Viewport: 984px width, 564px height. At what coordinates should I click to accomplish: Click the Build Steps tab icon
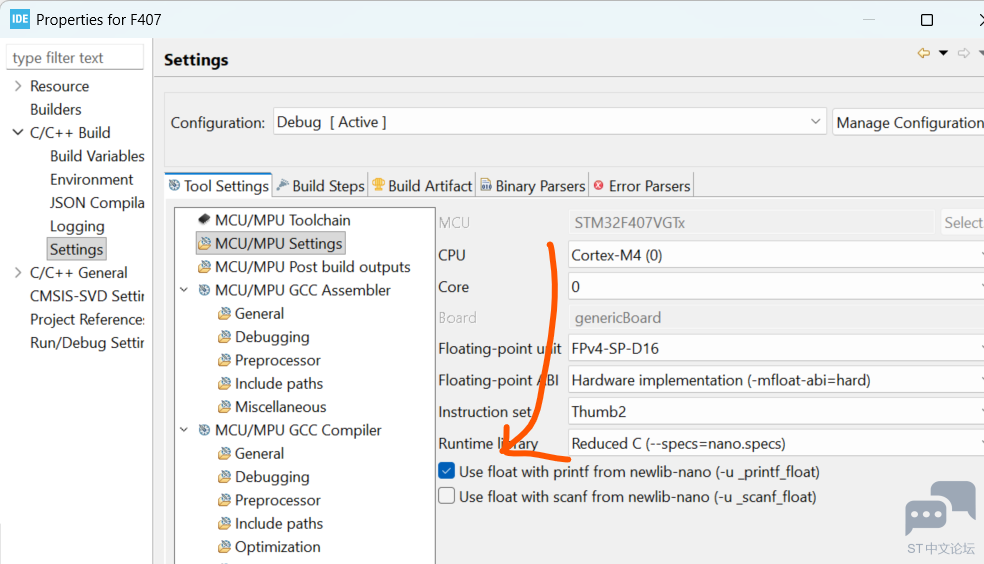click(x=283, y=184)
